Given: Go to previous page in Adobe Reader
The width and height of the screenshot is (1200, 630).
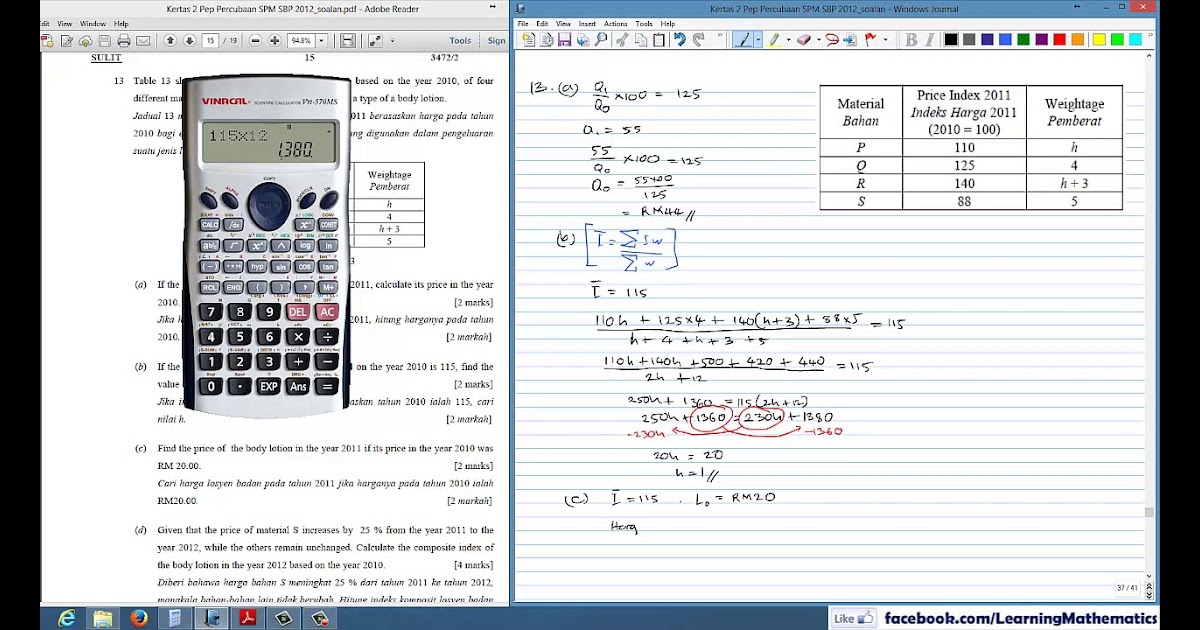Looking at the screenshot, I should [170, 41].
